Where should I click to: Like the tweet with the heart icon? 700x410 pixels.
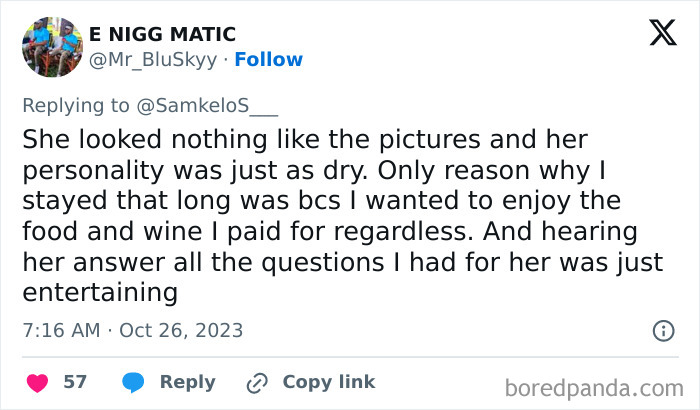pyautogui.click(x=37, y=382)
